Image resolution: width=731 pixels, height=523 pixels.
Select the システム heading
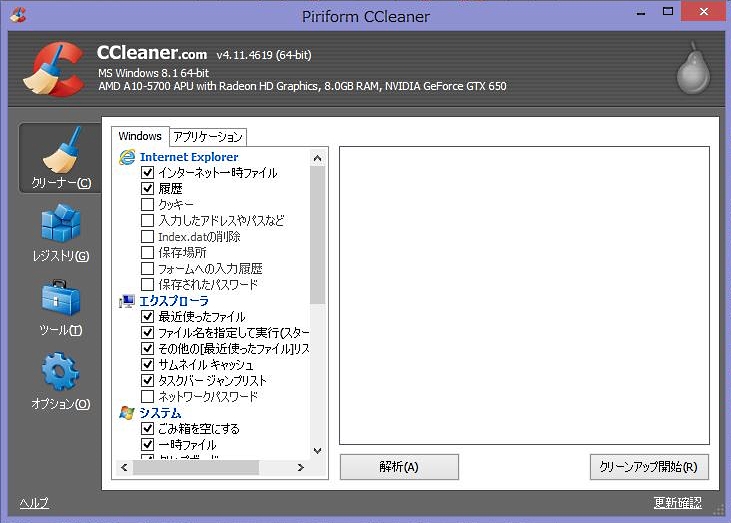160,413
